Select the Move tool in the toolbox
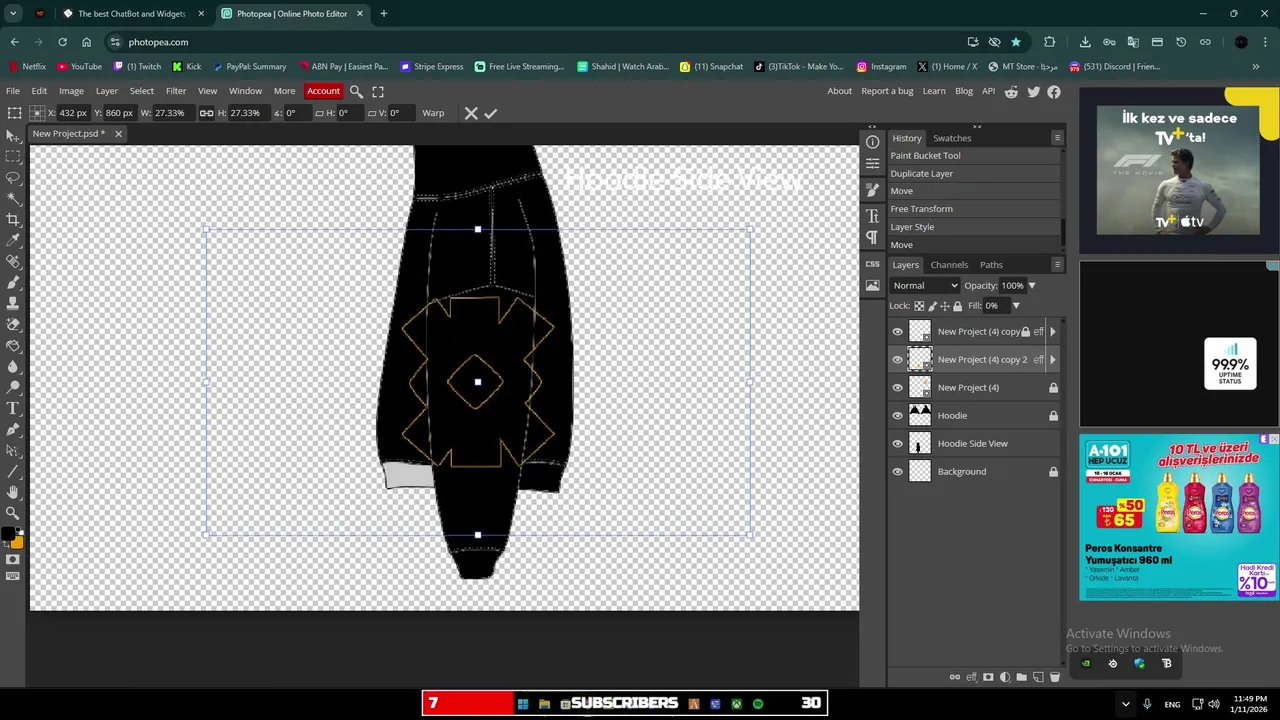Image resolution: width=1280 pixels, height=720 pixels. (13, 136)
